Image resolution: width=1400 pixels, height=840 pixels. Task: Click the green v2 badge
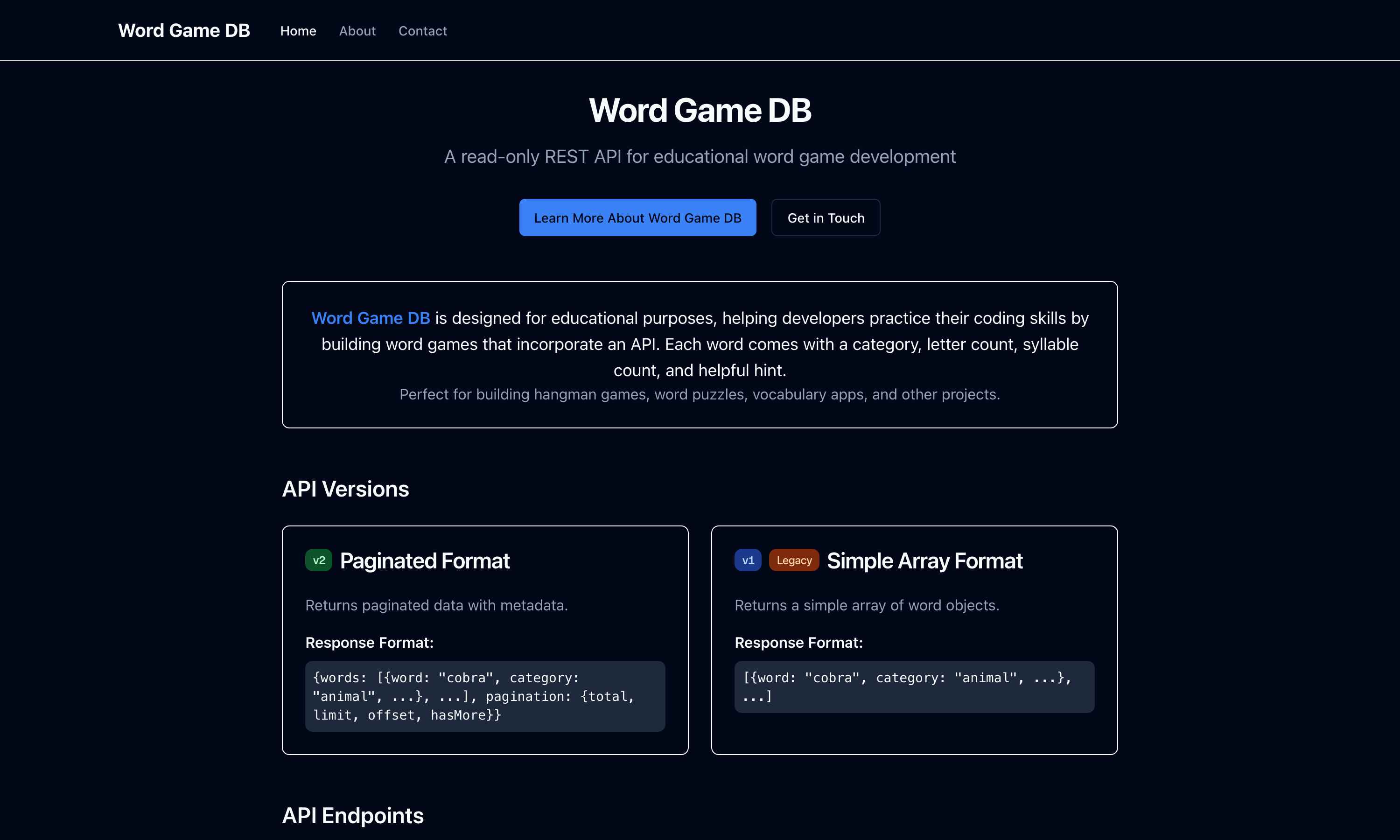[319, 560]
